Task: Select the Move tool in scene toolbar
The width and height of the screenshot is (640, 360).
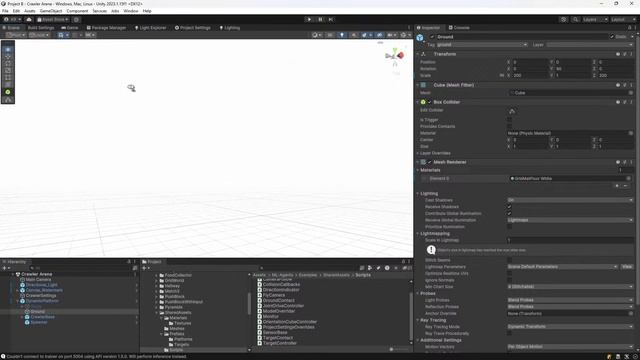Action: (8, 56)
